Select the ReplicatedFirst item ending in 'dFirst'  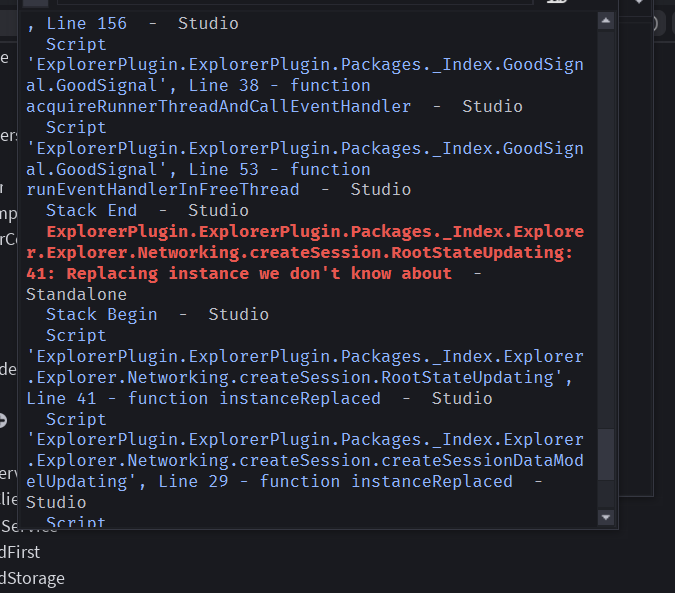(x=20, y=552)
